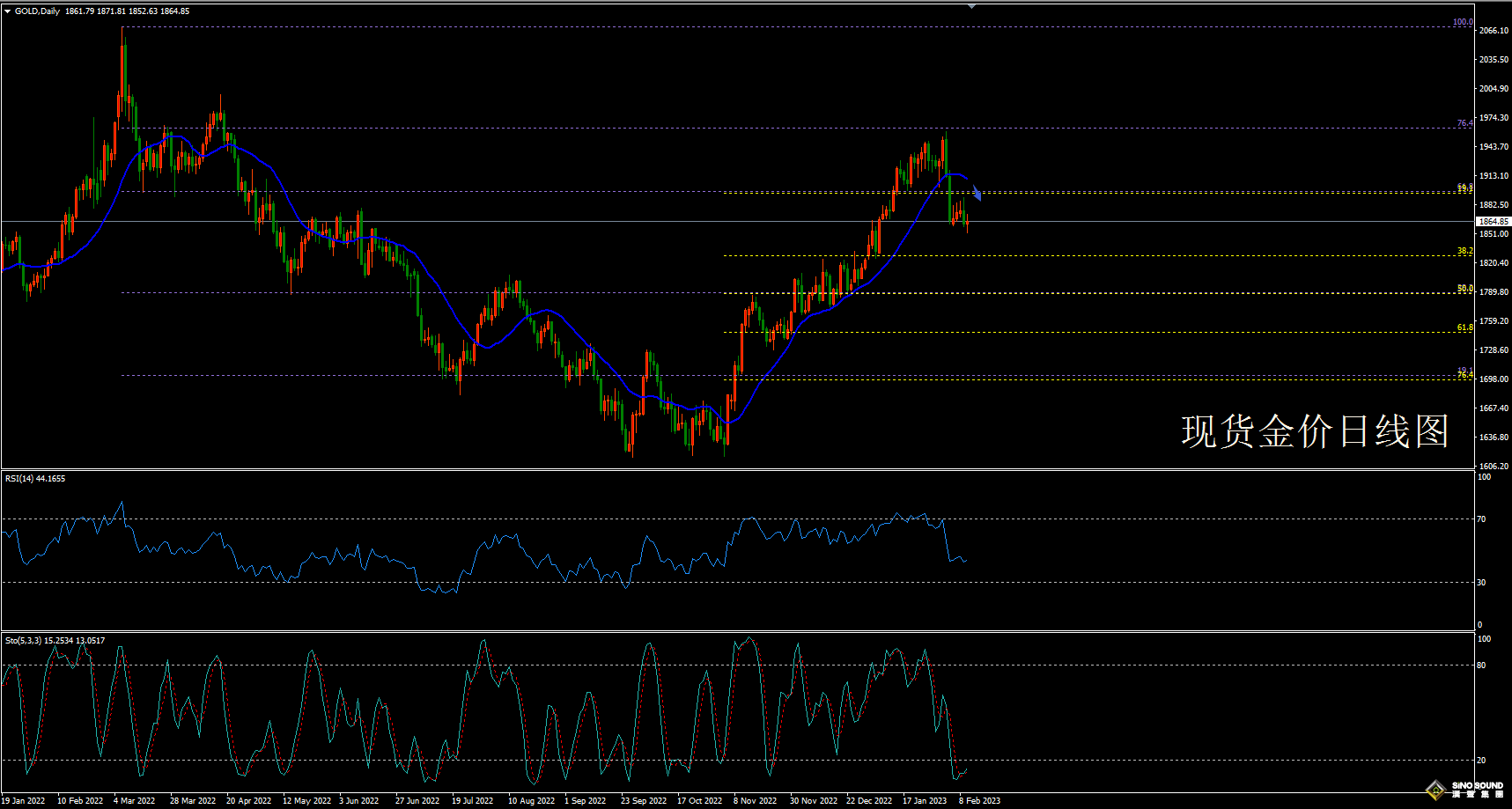Click the stochastic 80 level marker
This screenshot has width=1512, height=809.
1481,666
